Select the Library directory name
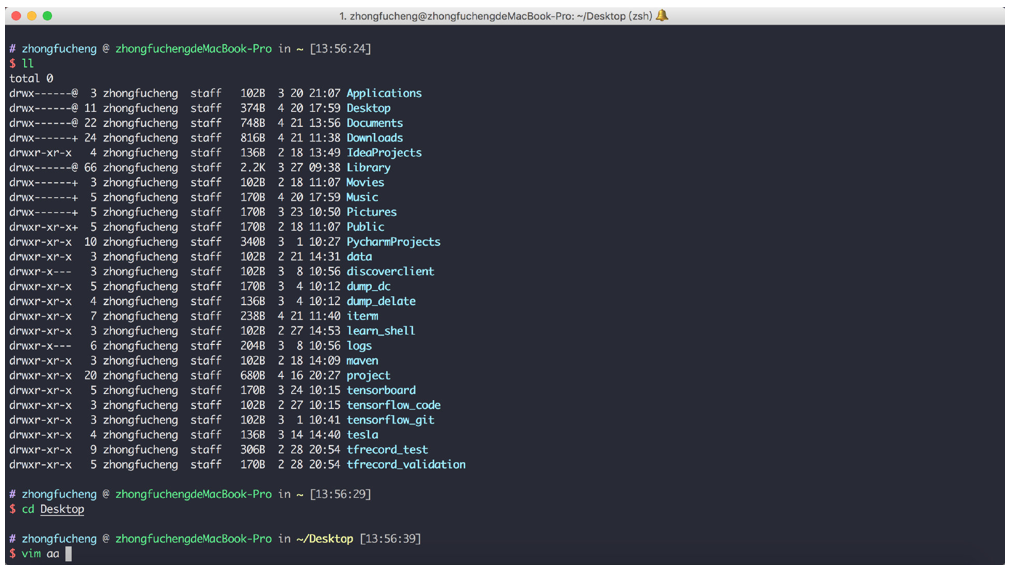Viewport: 1009px width, 575px height. coord(369,167)
